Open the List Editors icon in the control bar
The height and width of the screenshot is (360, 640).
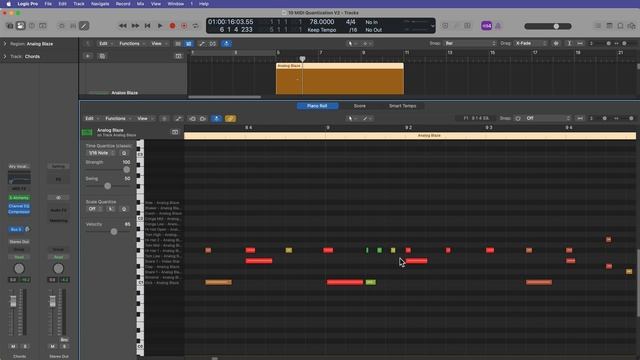click(598, 26)
